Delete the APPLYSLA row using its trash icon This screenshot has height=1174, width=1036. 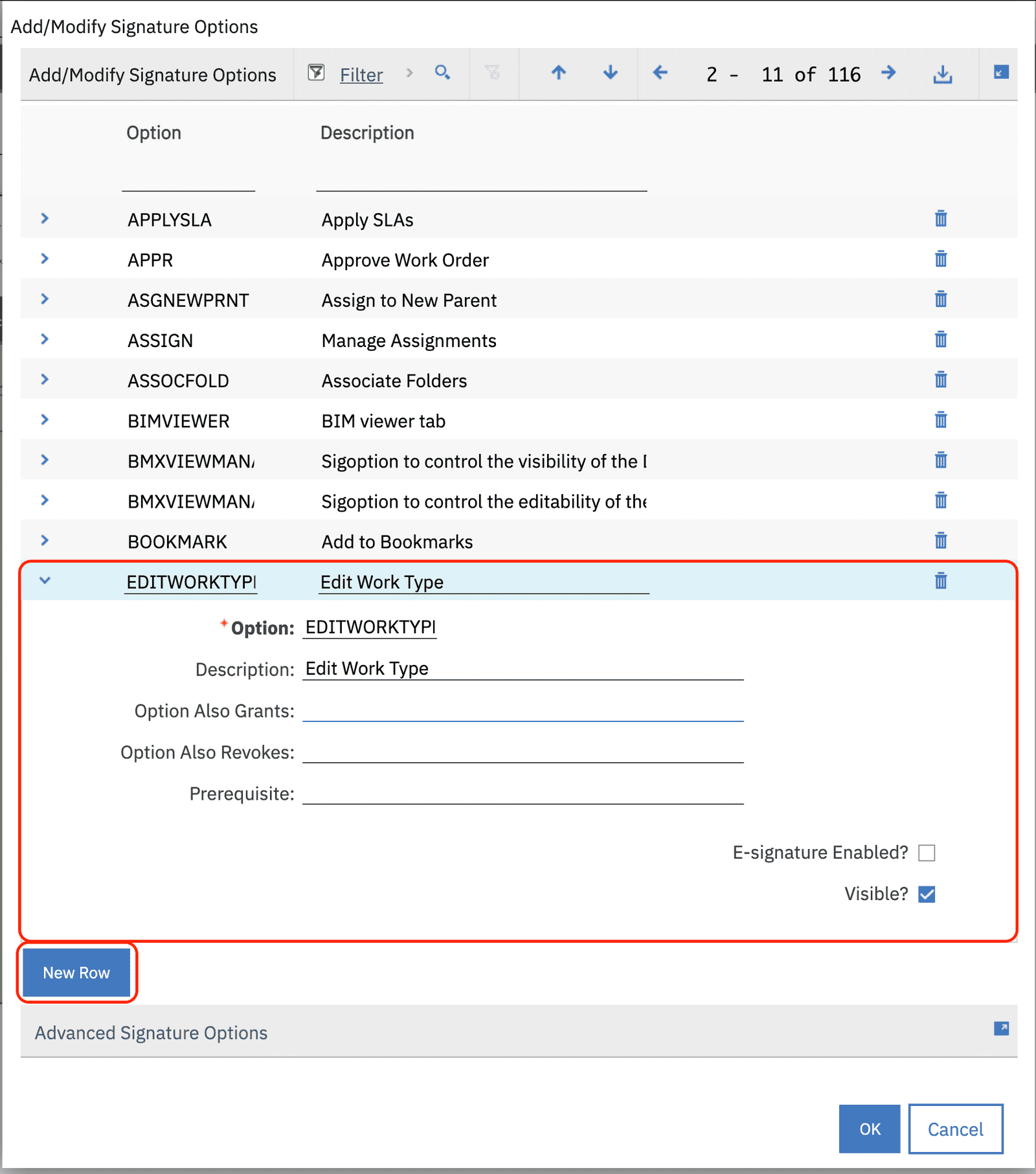coord(940,219)
